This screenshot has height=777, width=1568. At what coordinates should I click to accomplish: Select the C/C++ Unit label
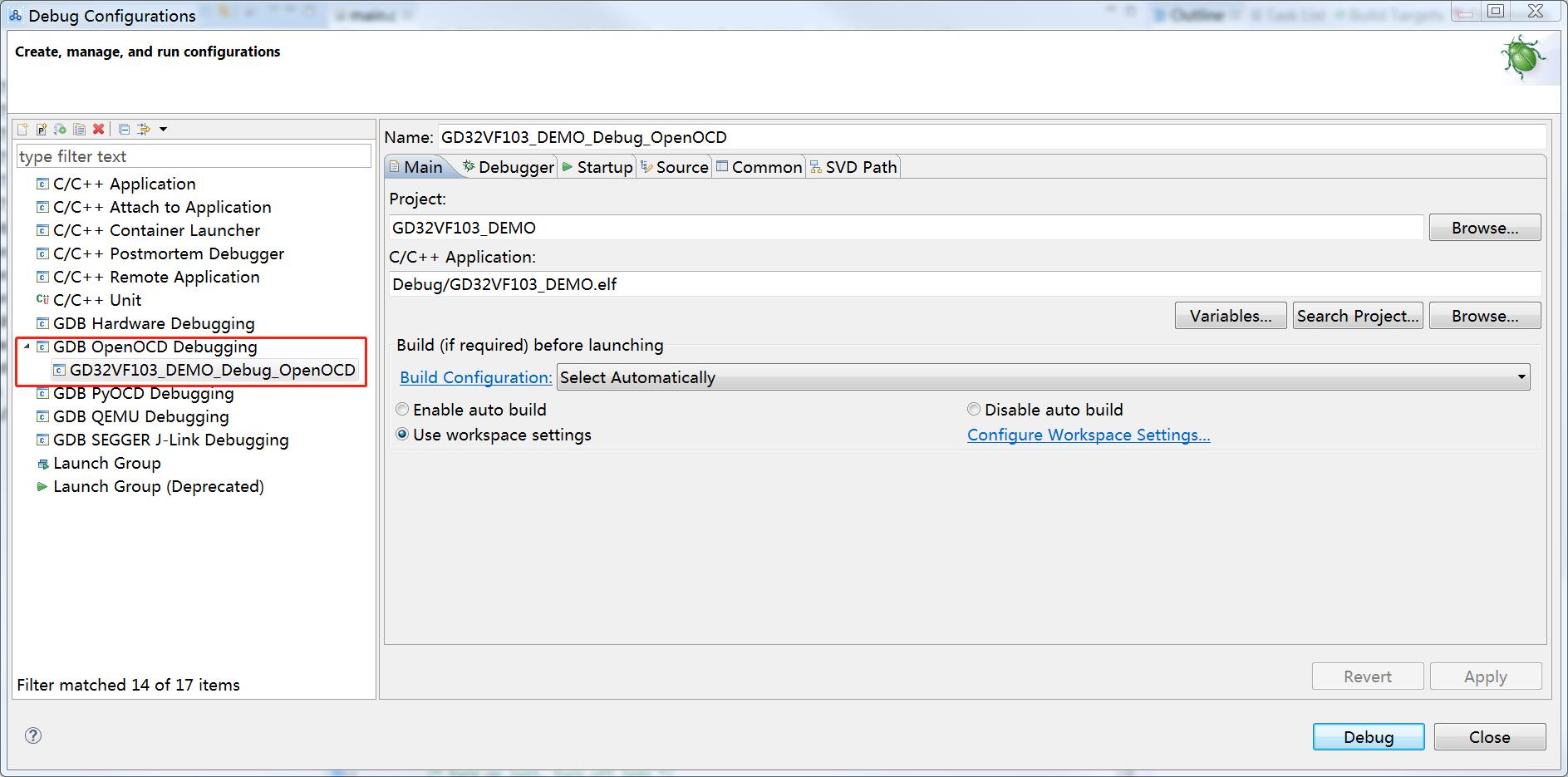pos(97,300)
